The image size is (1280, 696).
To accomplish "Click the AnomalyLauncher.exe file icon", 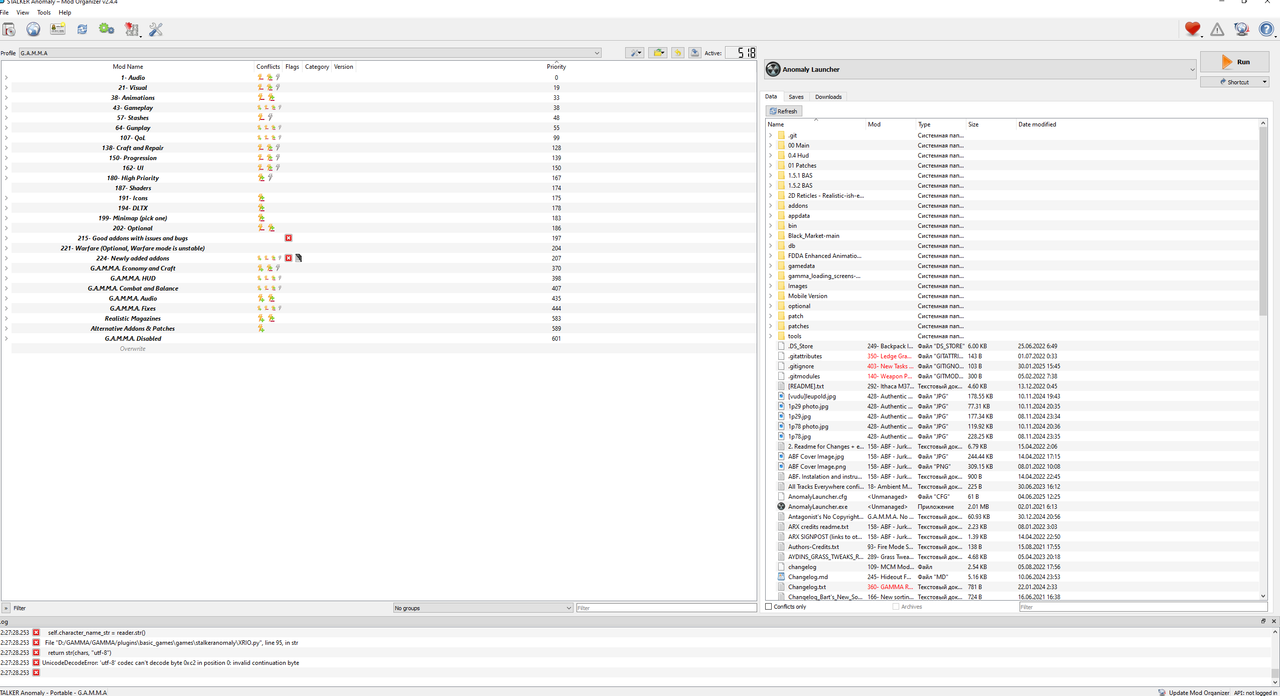I will 781,506.
